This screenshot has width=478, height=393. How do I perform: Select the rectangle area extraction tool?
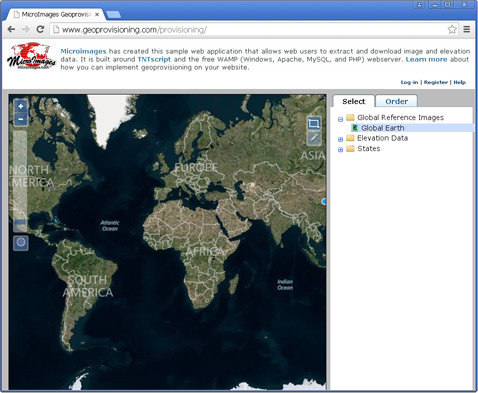point(314,124)
